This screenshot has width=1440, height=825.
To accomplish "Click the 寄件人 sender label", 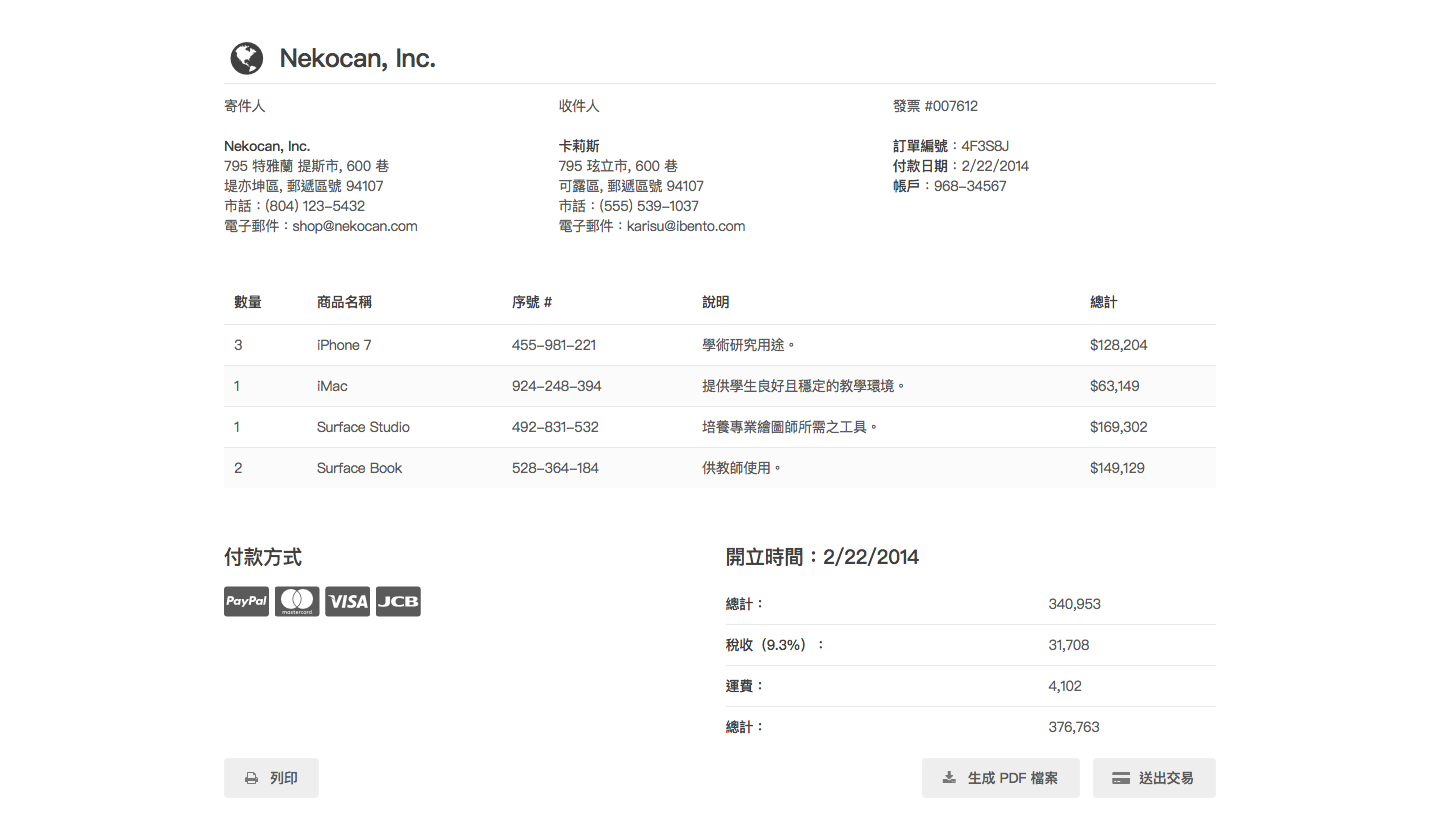I will point(245,106).
